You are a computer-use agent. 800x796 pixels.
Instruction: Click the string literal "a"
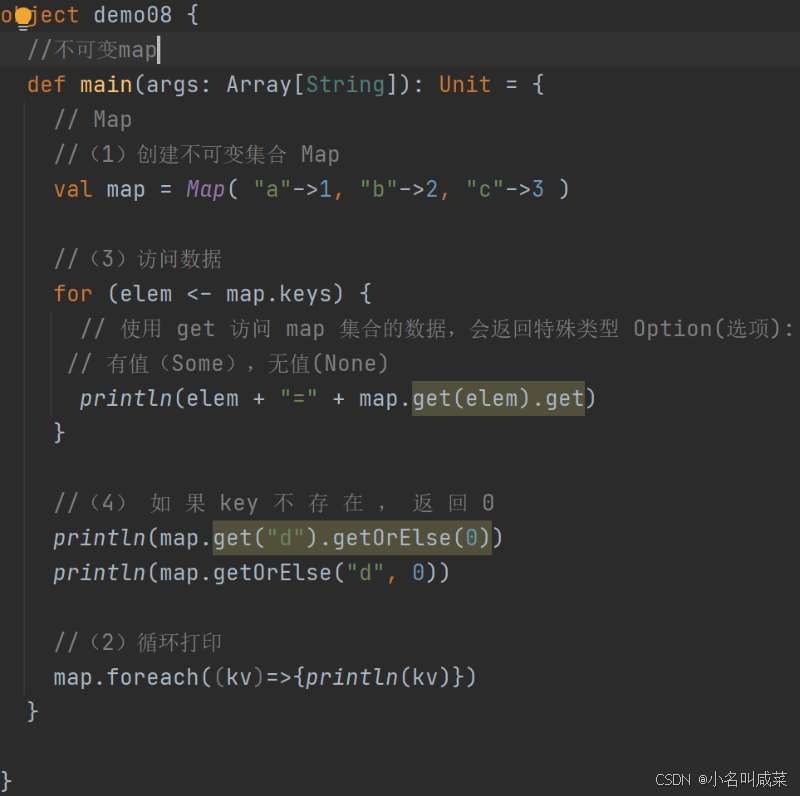point(272,189)
